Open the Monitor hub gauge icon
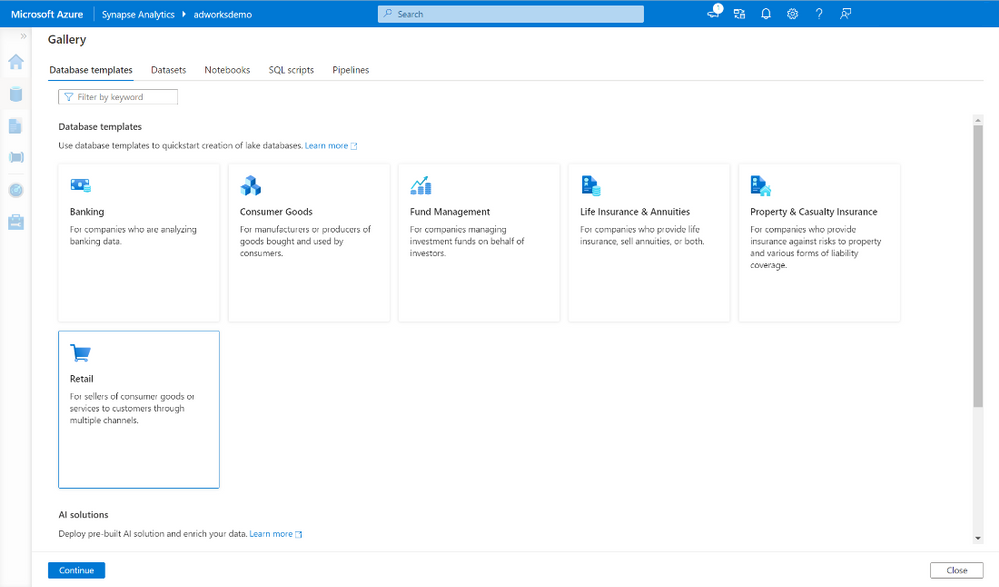 pos(16,190)
